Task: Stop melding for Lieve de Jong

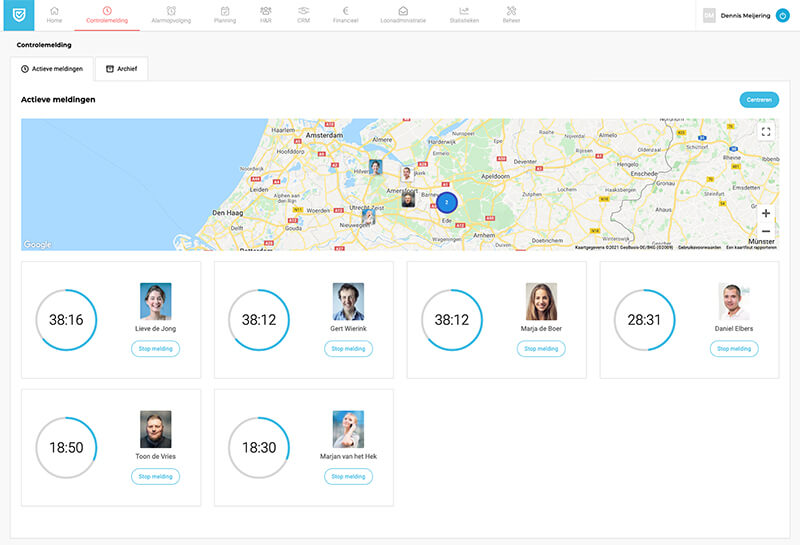Action: click(155, 349)
